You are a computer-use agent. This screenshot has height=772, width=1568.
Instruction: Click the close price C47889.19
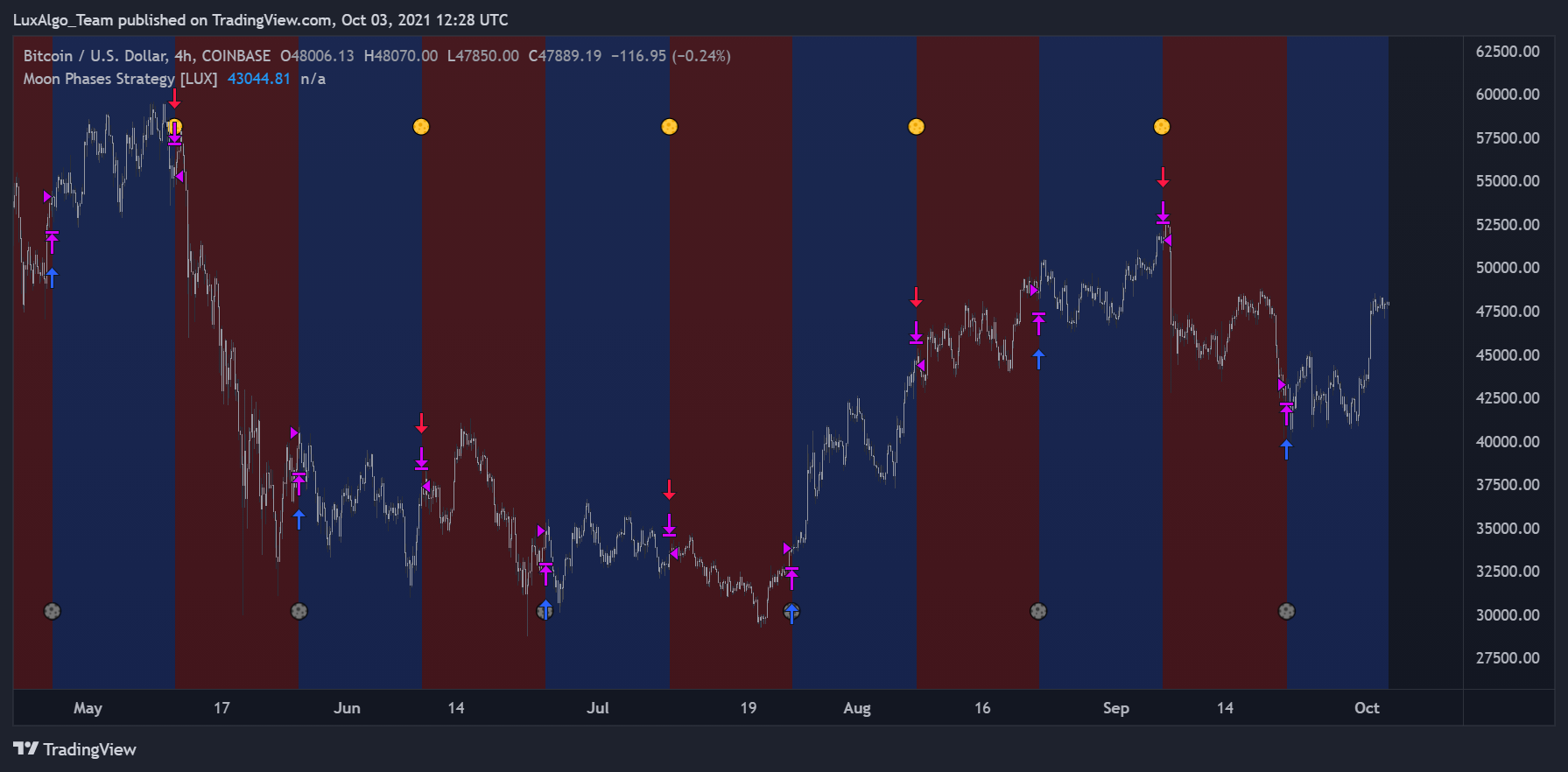coord(565,56)
